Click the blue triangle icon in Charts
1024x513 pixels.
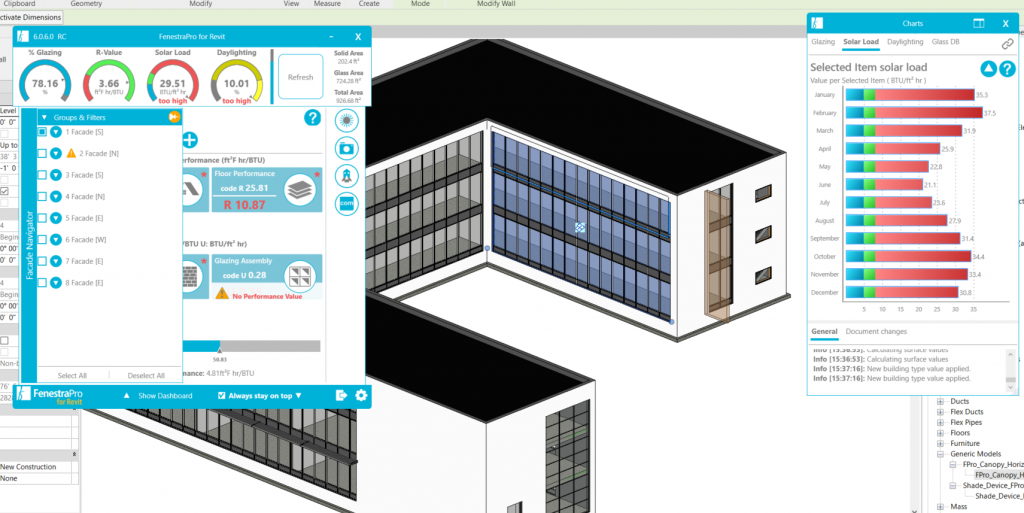point(989,69)
